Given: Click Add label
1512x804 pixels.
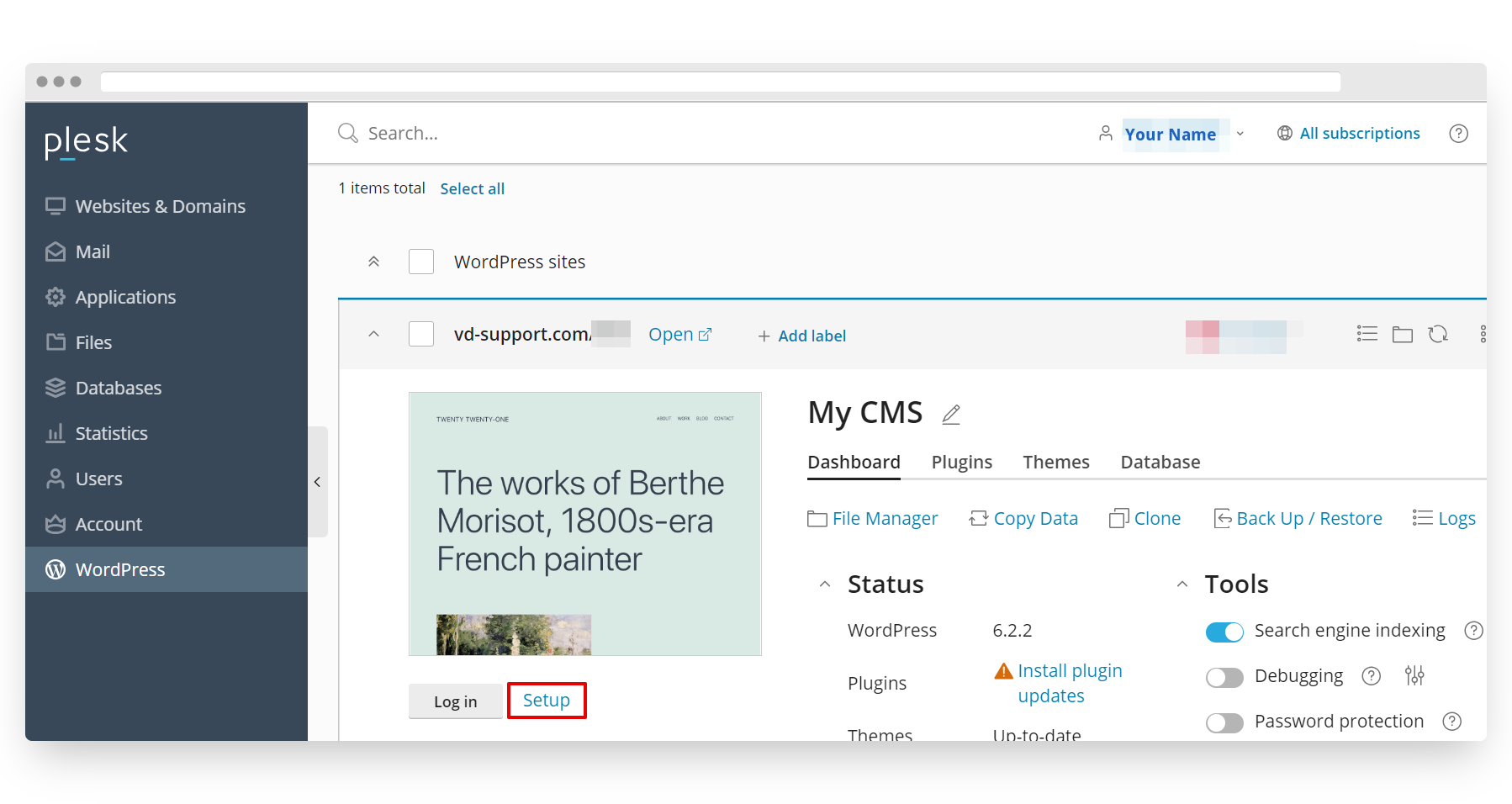Looking at the screenshot, I should pos(802,336).
